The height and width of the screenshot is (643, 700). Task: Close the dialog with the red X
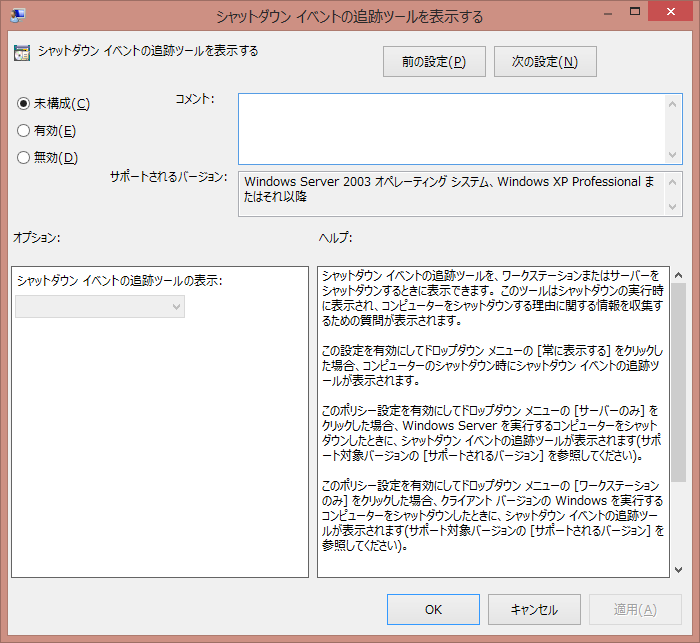point(671,12)
